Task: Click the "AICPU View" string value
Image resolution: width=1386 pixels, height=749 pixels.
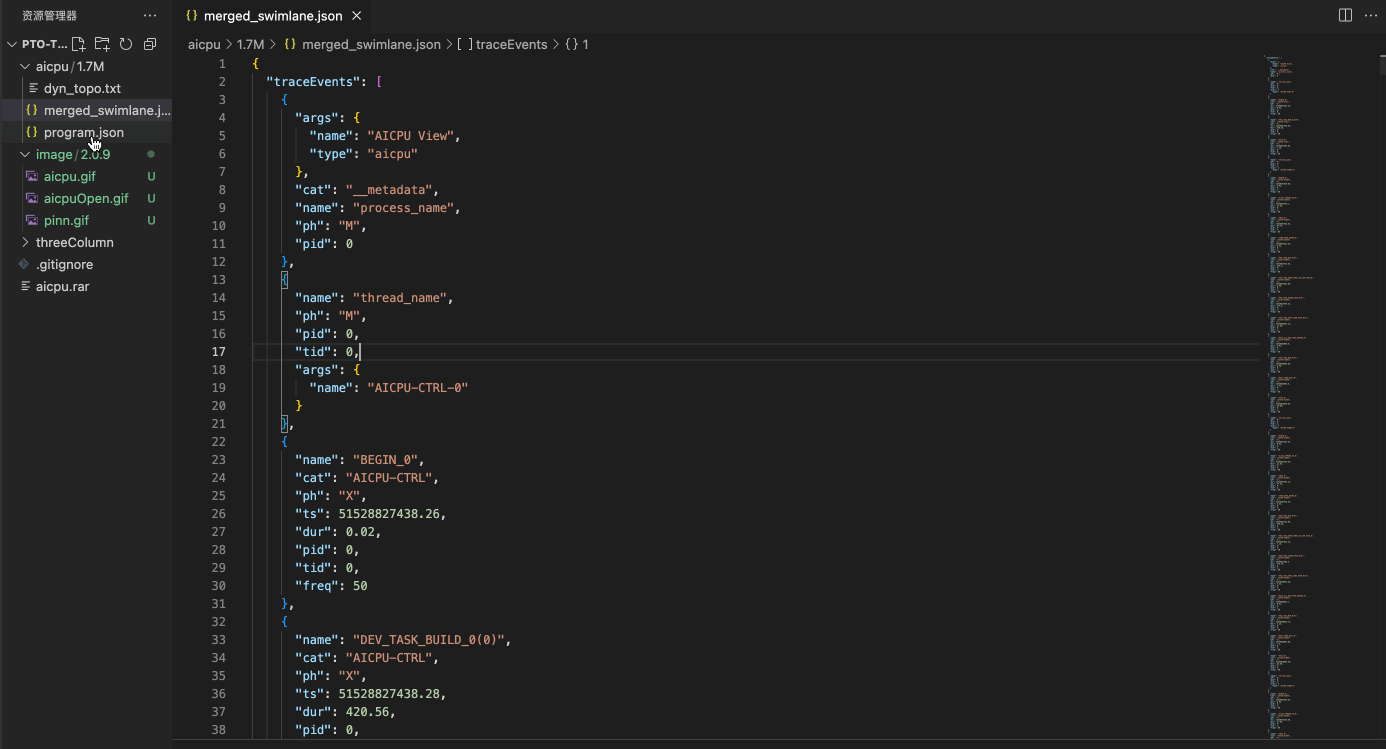Action: (x=413, y=136)
